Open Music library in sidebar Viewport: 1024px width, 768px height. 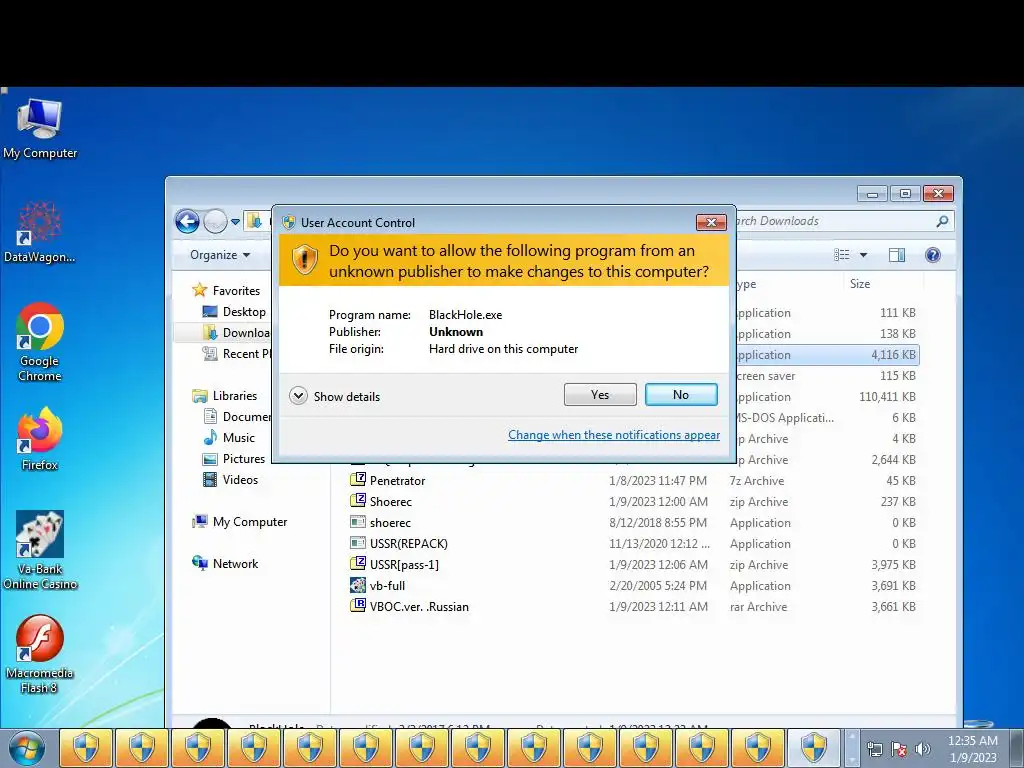[229, 438]
